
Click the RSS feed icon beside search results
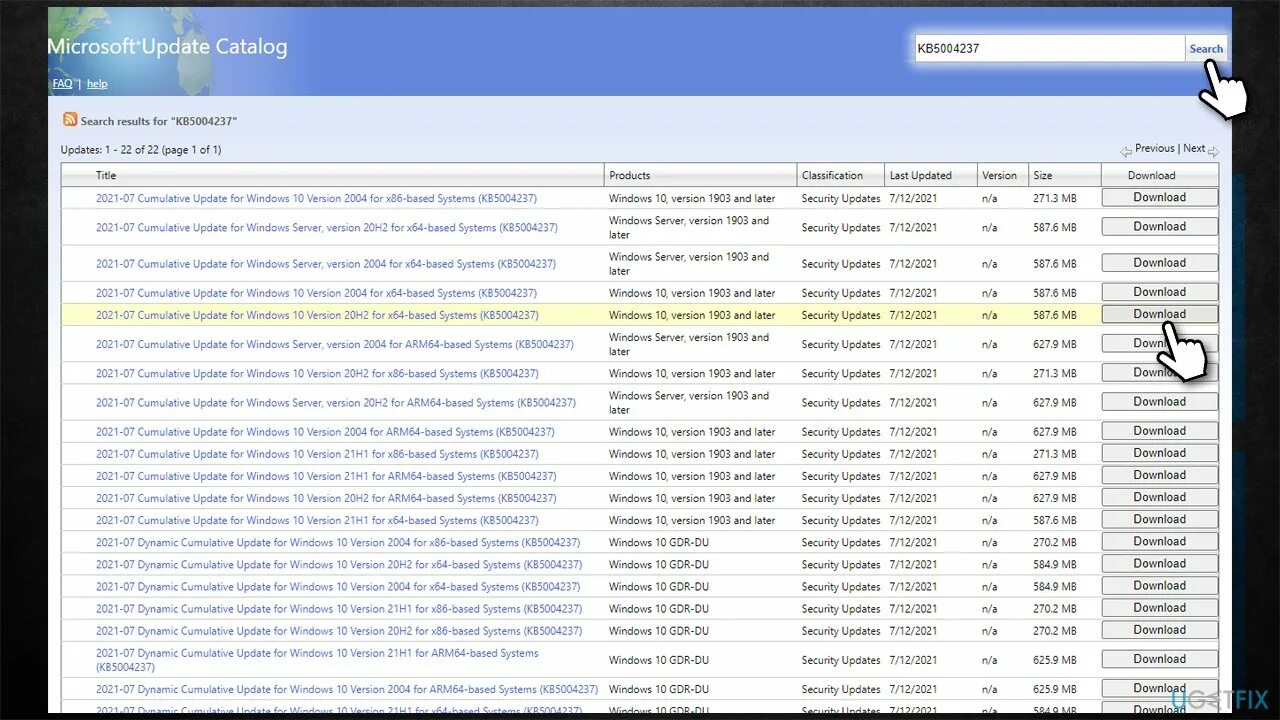pyautogui.click(x=70, y=119)
